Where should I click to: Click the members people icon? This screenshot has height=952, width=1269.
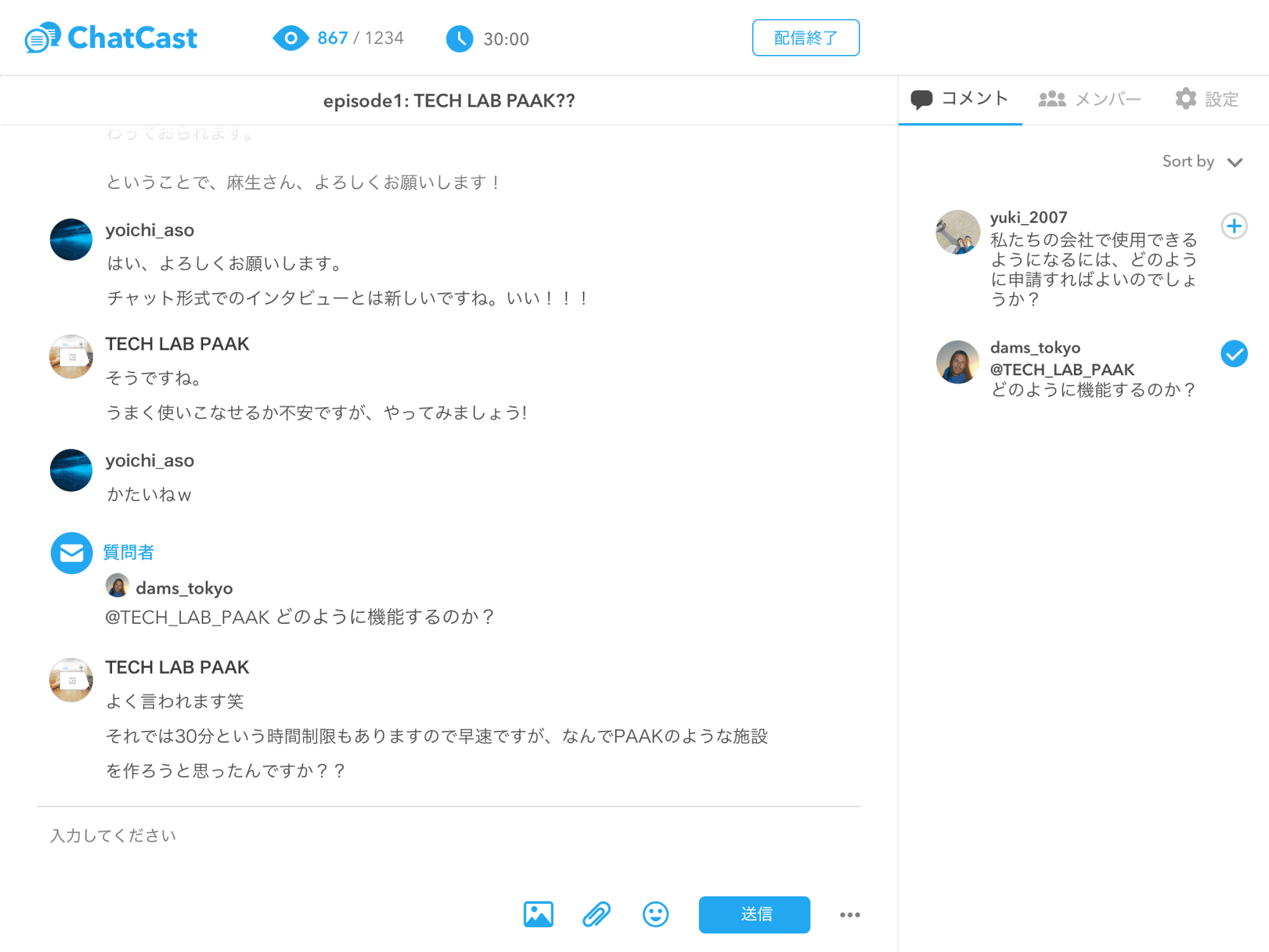click(x=1052, y=99)
